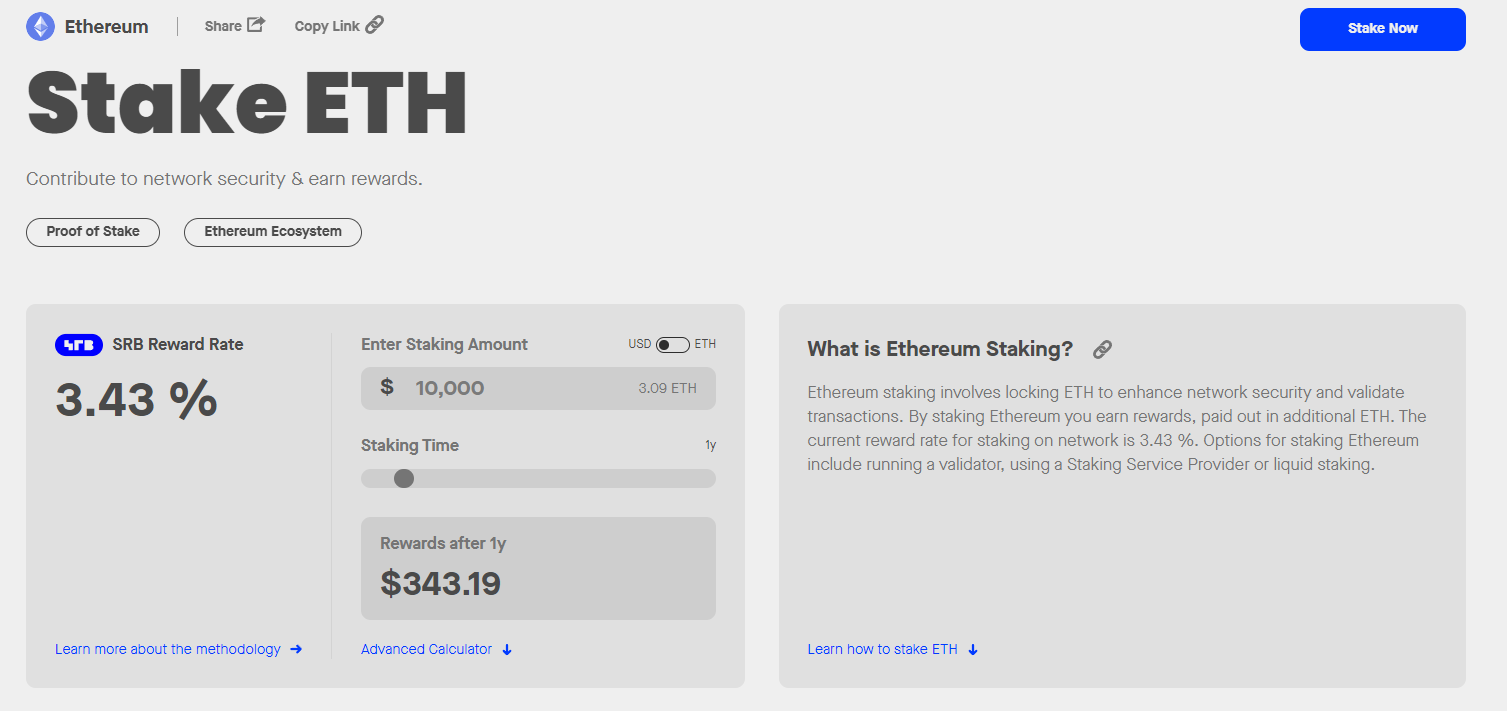Select the Proof of Stake tag
Image resolution: width=1507 pixels, height=711 pixels.
click(x=92, y=232)
